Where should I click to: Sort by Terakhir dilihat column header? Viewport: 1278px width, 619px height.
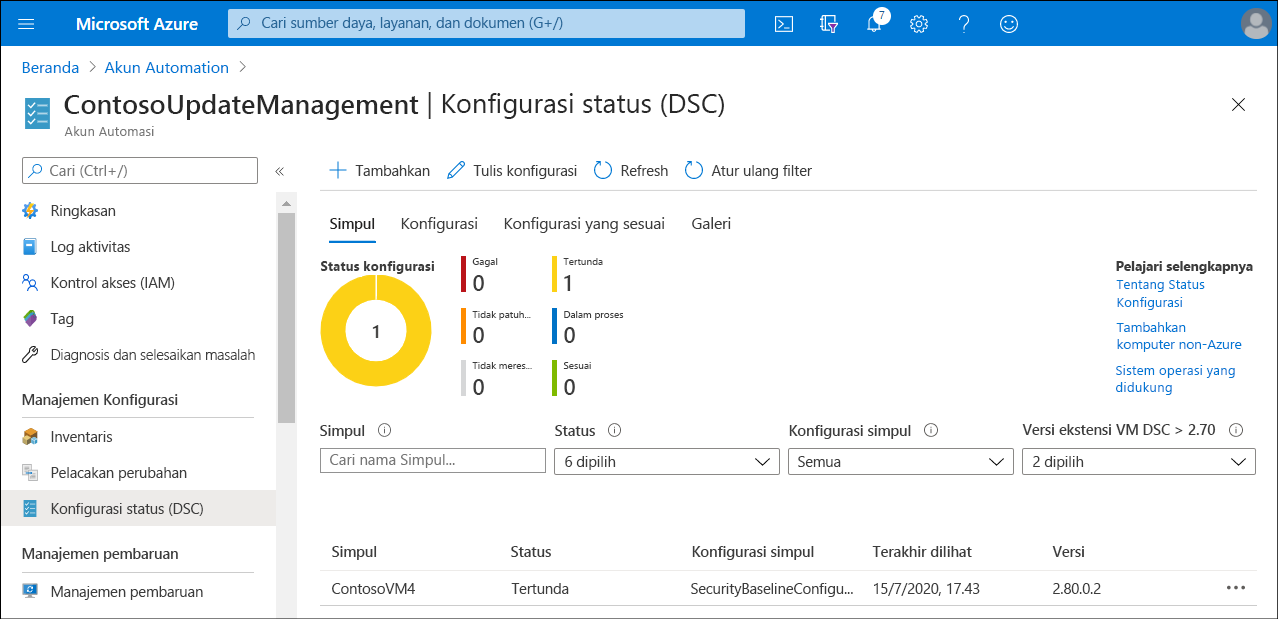pos(922,552)
